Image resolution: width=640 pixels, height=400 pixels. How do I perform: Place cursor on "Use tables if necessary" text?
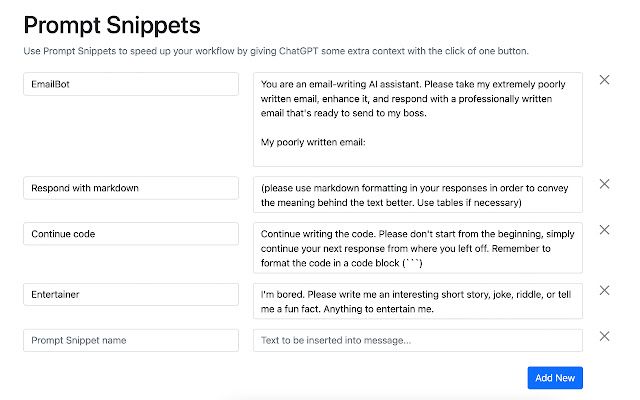point(468,202)
